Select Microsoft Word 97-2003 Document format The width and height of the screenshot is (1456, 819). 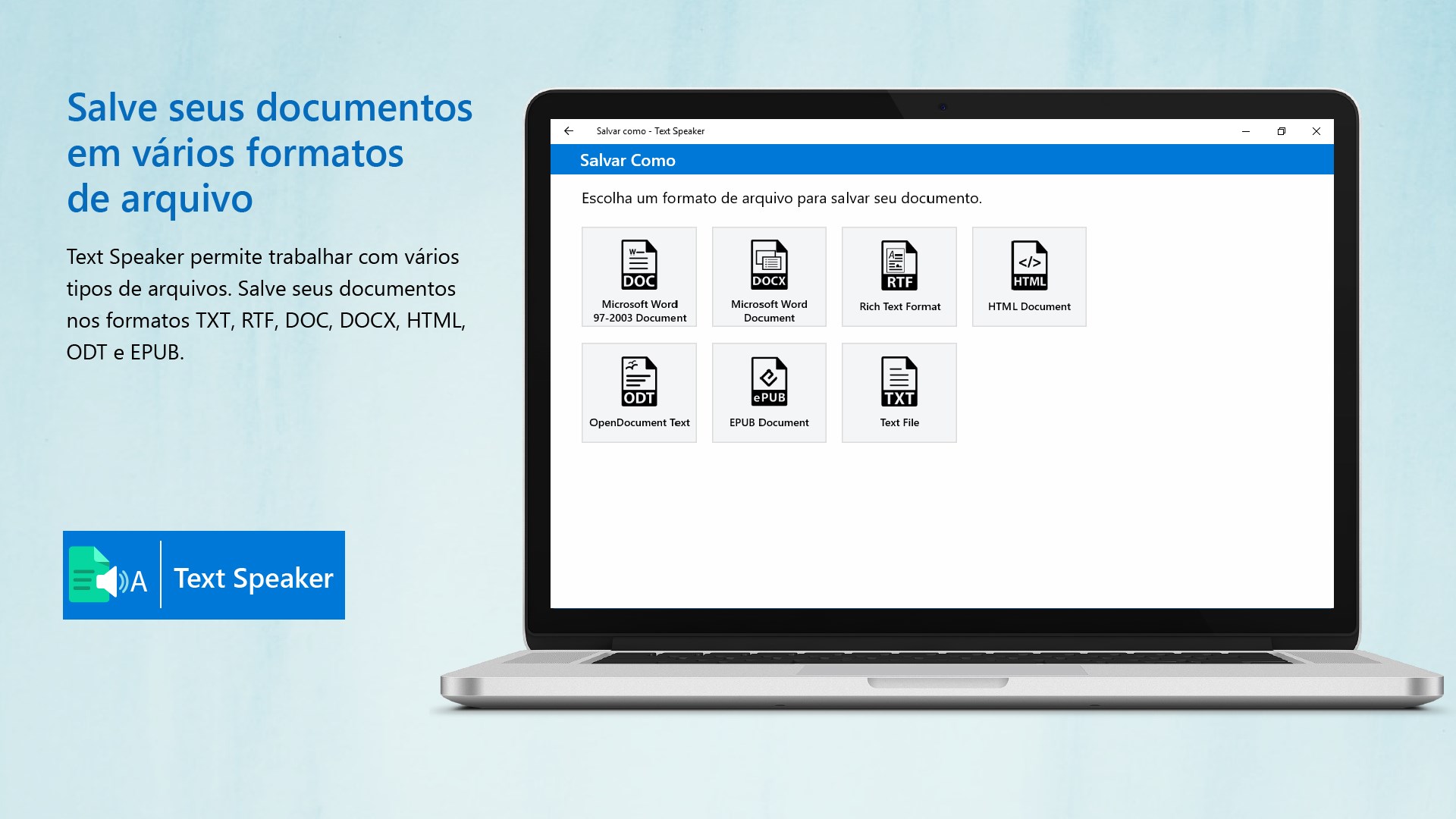[639, 276]
